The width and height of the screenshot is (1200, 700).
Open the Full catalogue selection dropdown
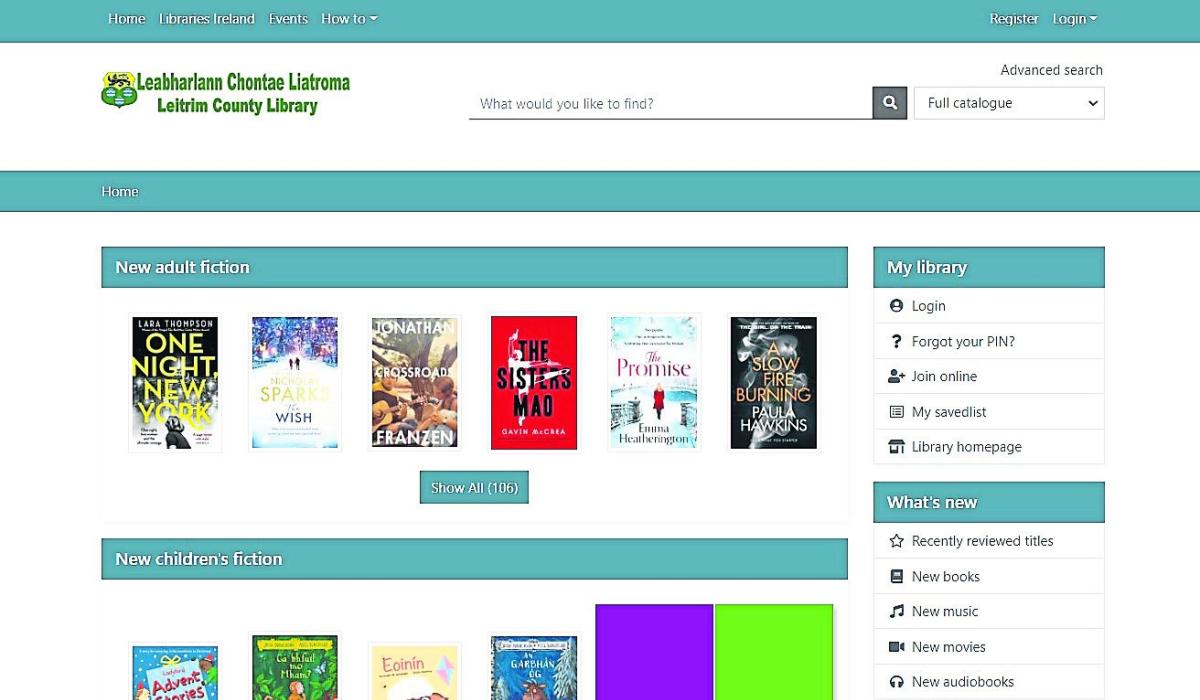(1008, 102)
